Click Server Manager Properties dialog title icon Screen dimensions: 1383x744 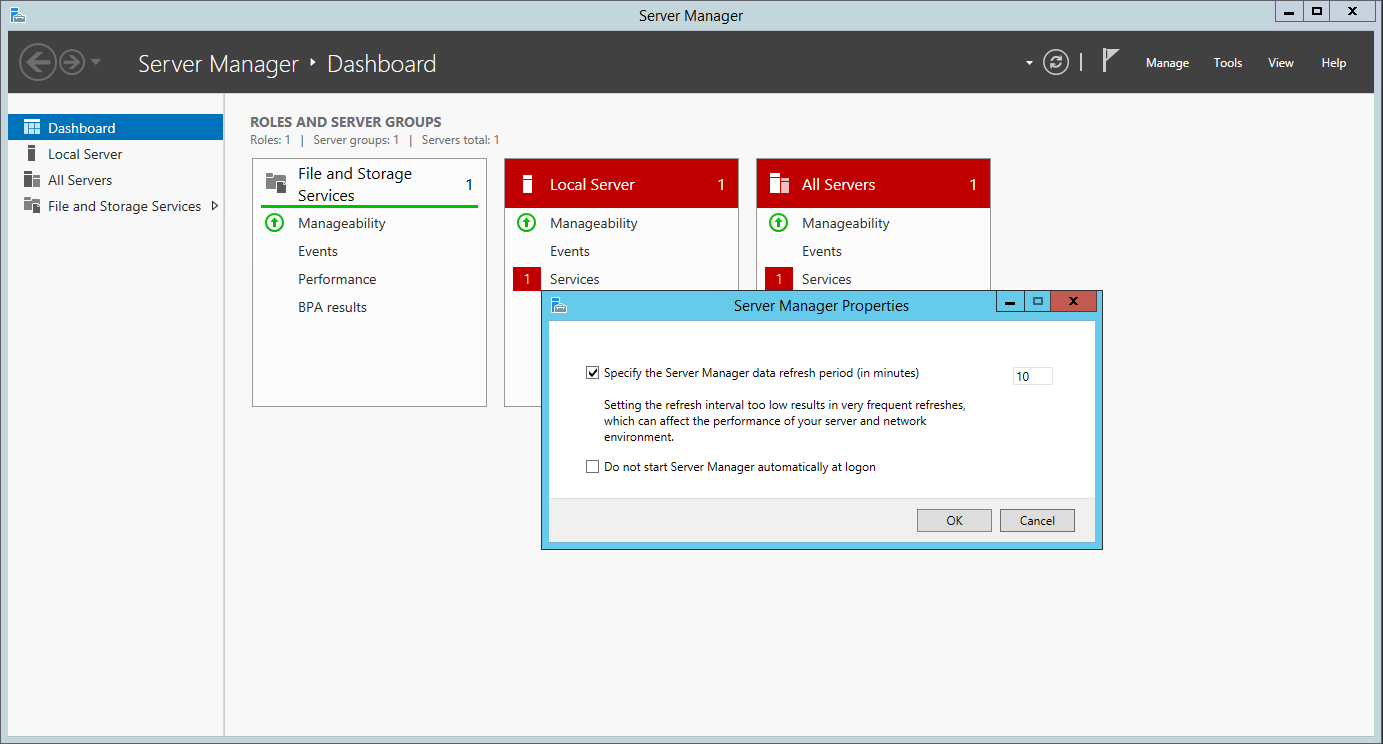pos(560,306)
